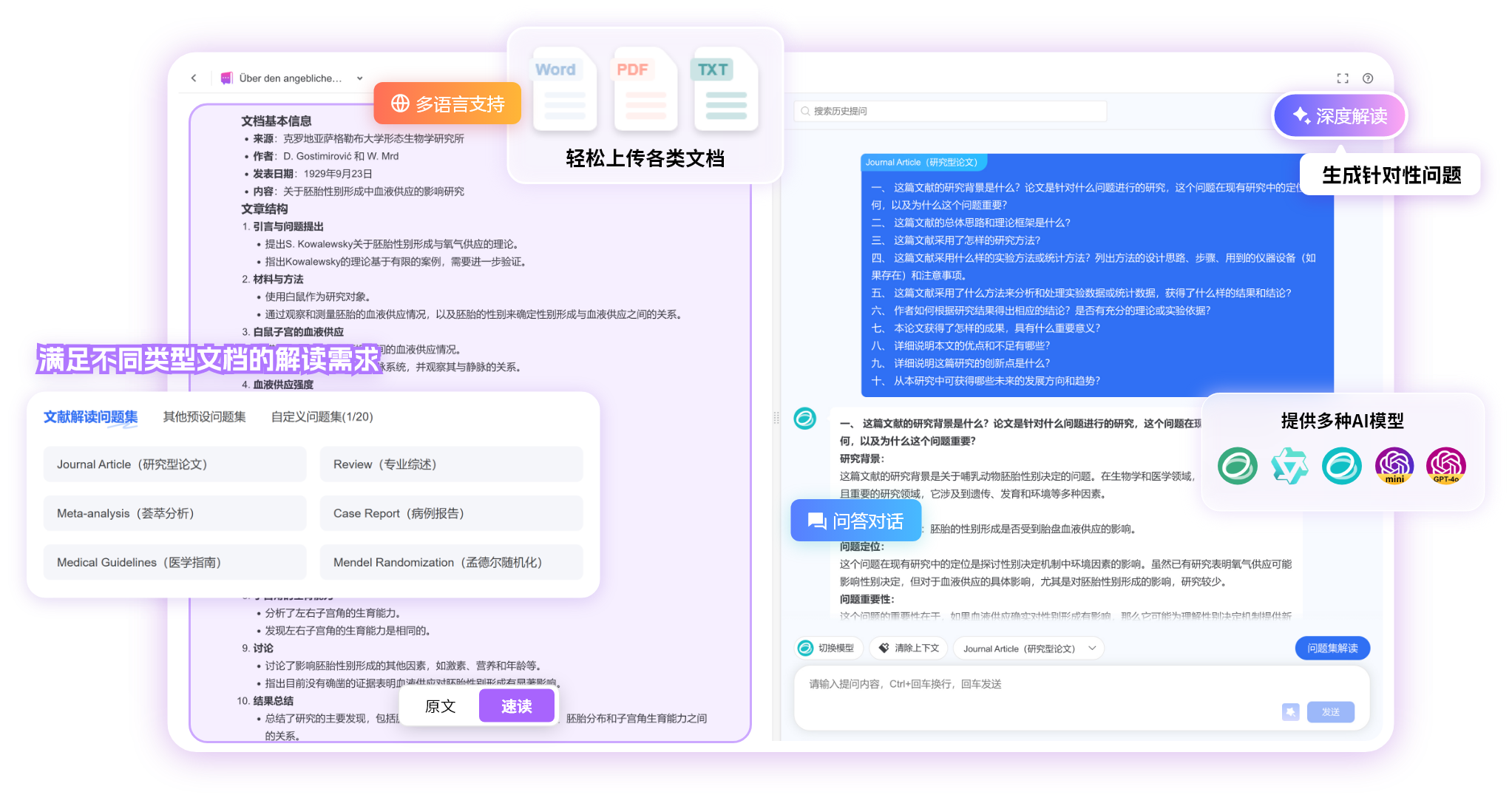Select the GPT mini model icon
Screen dimensions: 1512x809
click(x=1394, y=466)
